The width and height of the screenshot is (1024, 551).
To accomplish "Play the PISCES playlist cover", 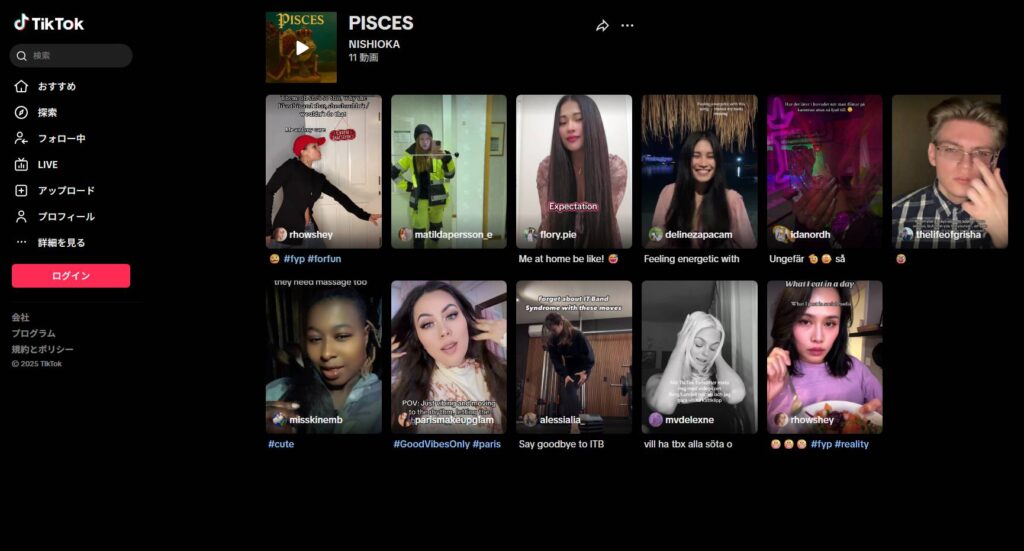I will [x=301, y=48].
